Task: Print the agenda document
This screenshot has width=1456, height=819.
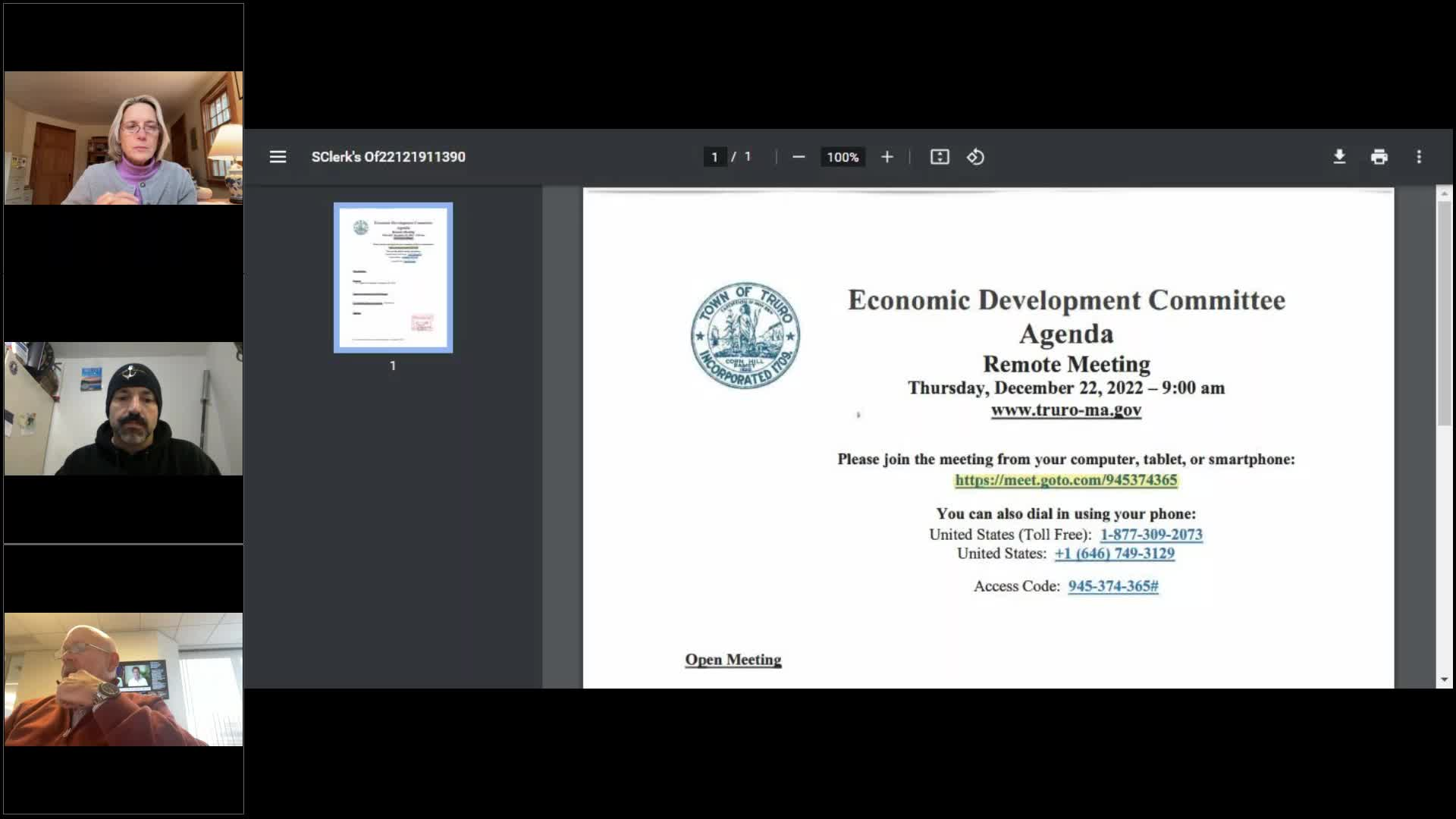Action: 1379,157
